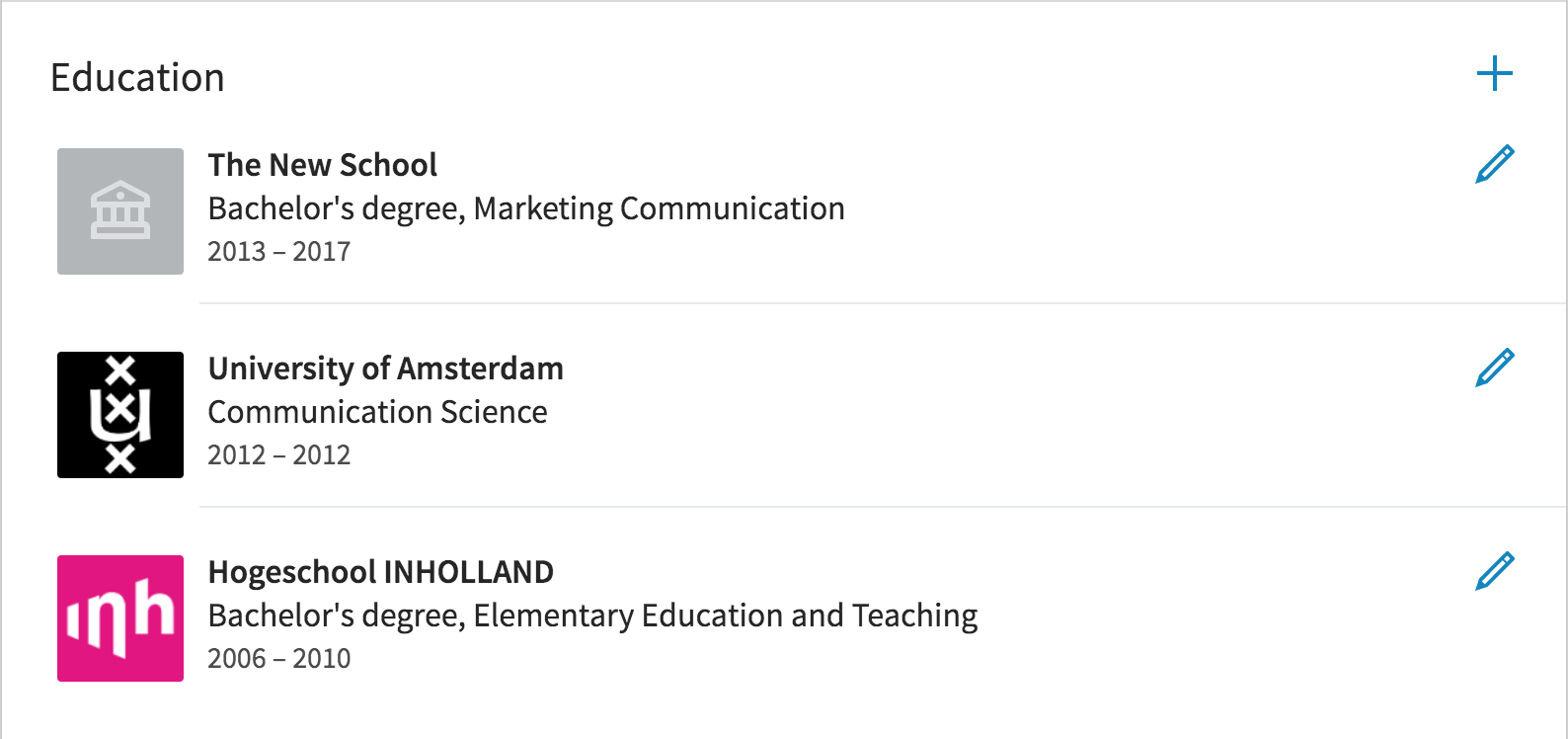Open University of Amsterdam school page
The height and width of the screenshot is (739, 1568).
click(x=385, y=369)
